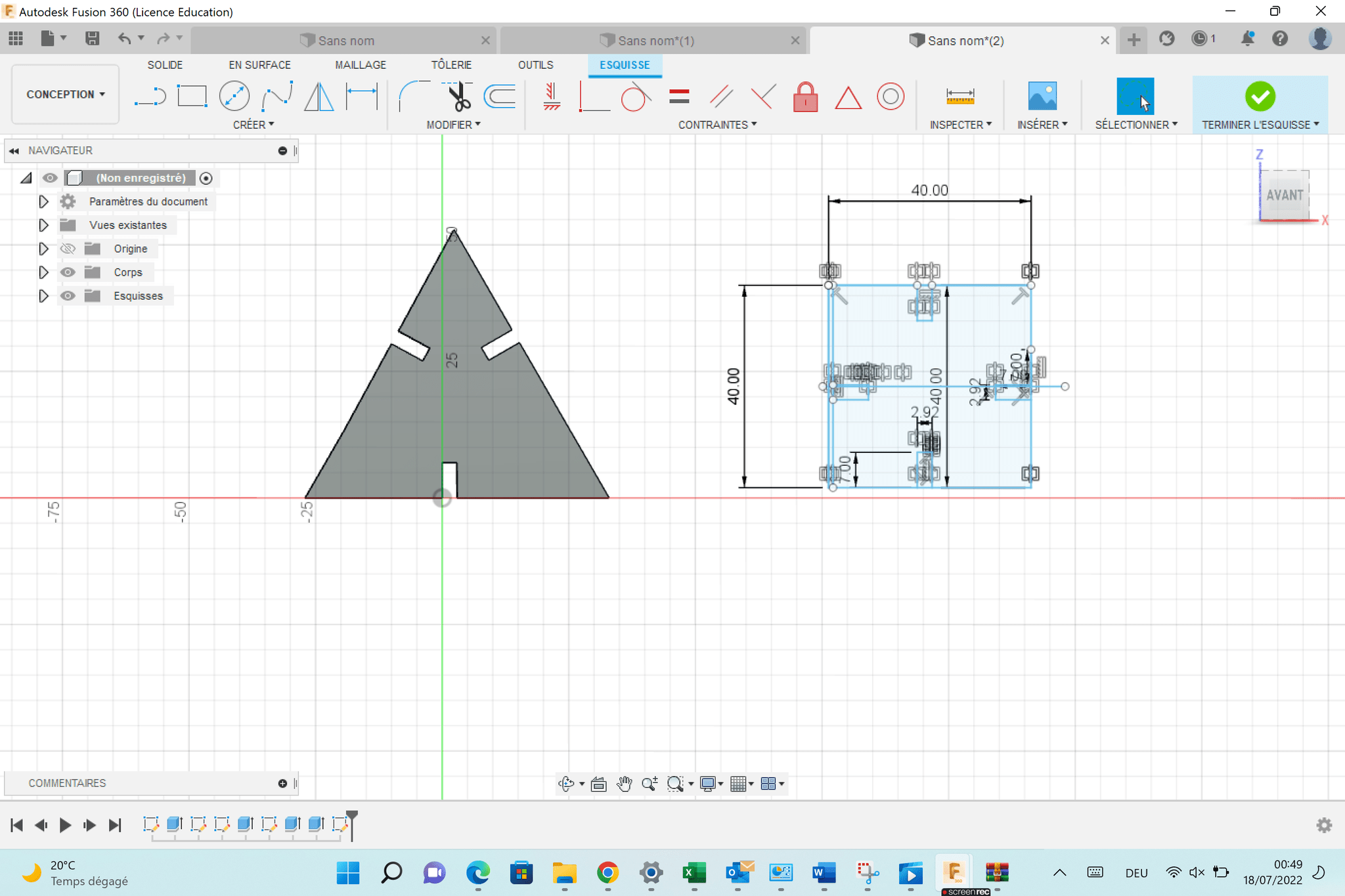Switch to the SOLIDE tab
This screenshot has height=896, width=1345.
[165, 65]
